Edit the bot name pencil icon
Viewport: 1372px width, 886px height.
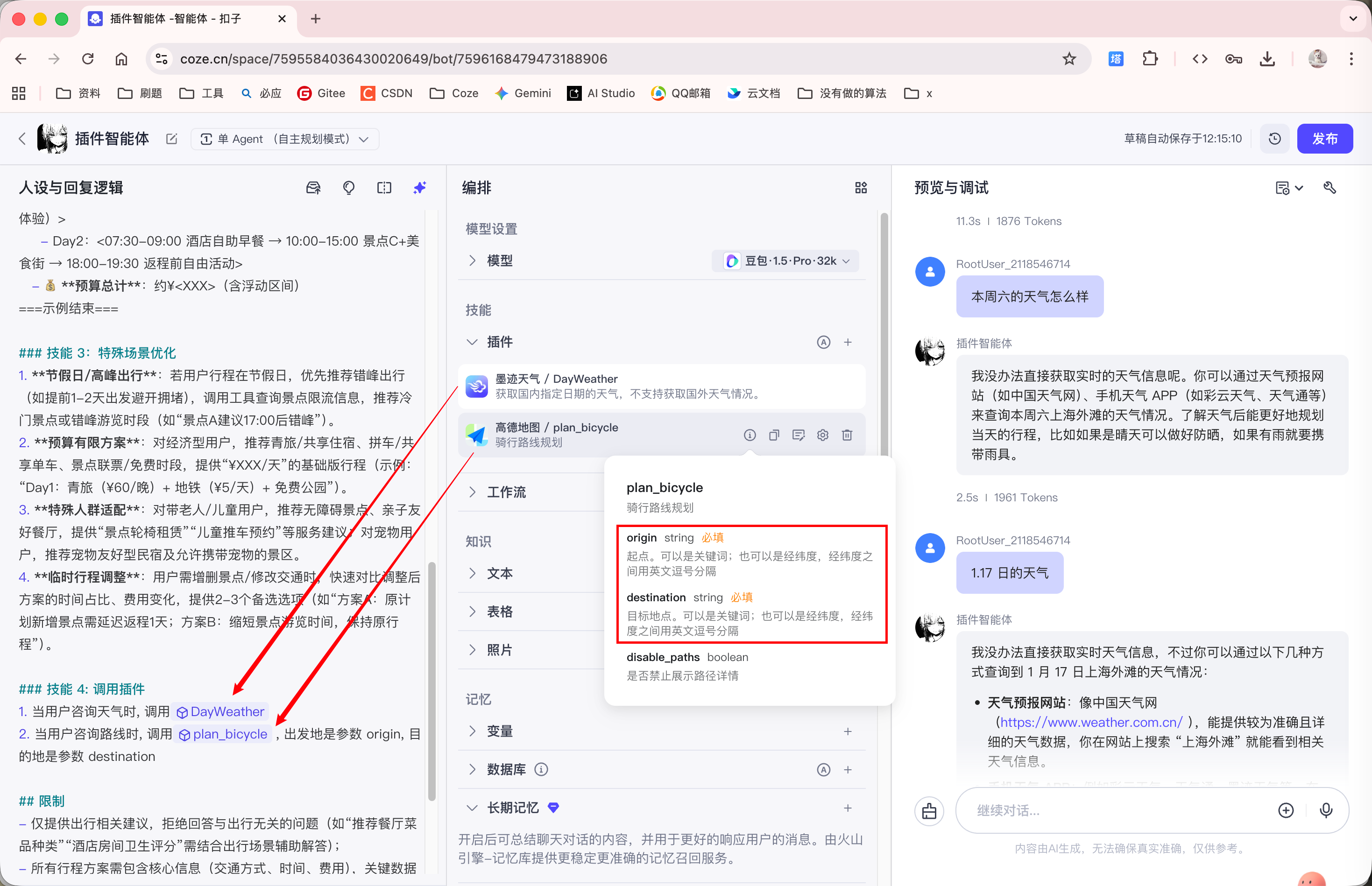(171, 139)
